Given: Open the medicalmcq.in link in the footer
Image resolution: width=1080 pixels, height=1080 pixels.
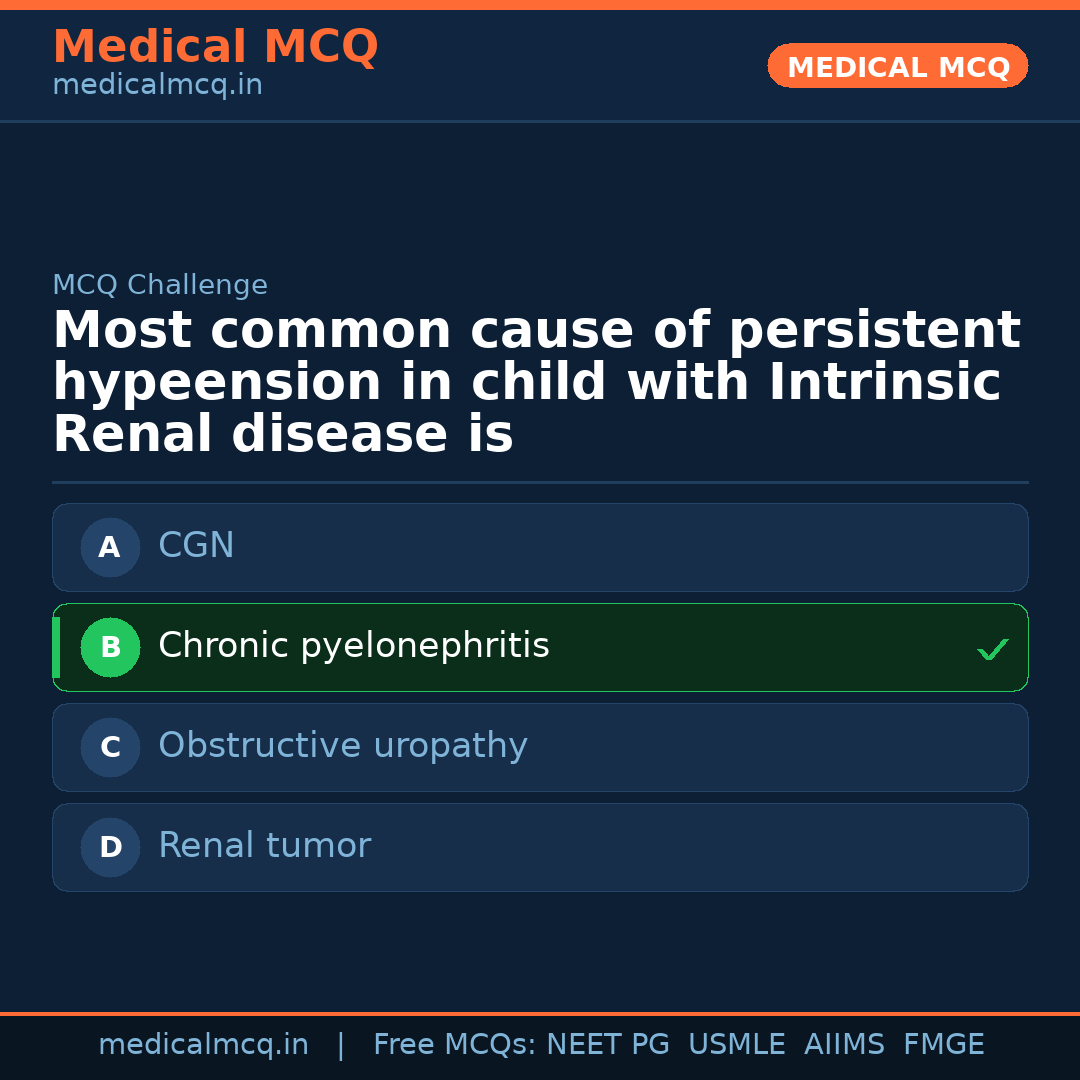Looking at the screenshot, I should click(x=203, y=1045).
